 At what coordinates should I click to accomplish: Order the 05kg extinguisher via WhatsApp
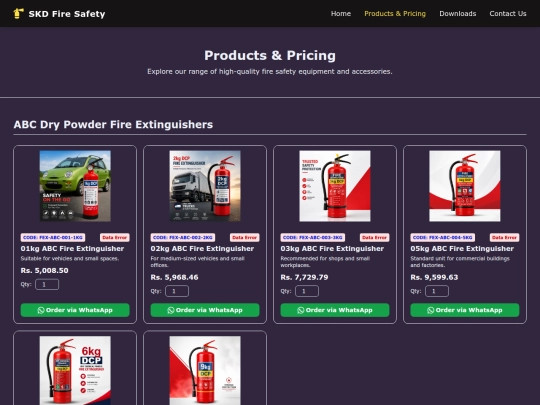click(x=465, y=310)
